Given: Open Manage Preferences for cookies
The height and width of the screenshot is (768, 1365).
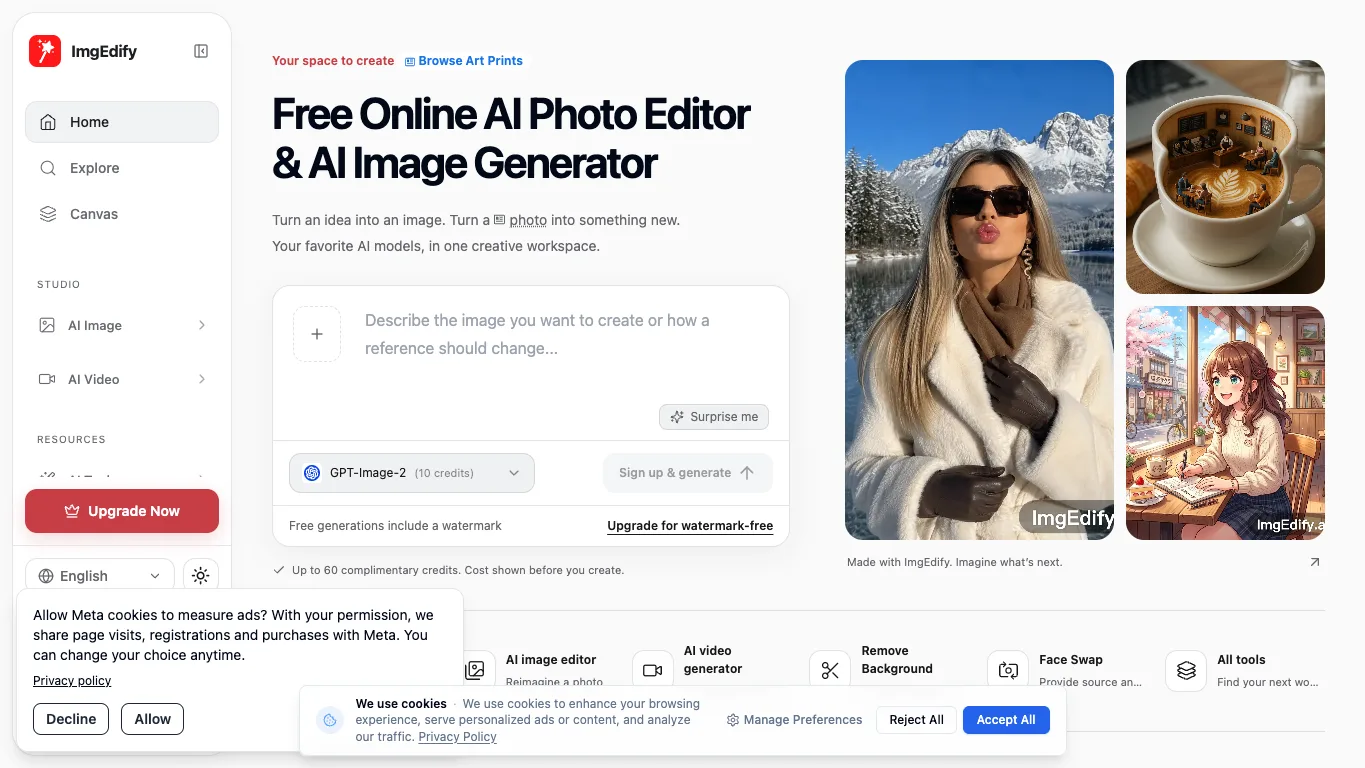Looking at the screenshot, I should (794, 720).
